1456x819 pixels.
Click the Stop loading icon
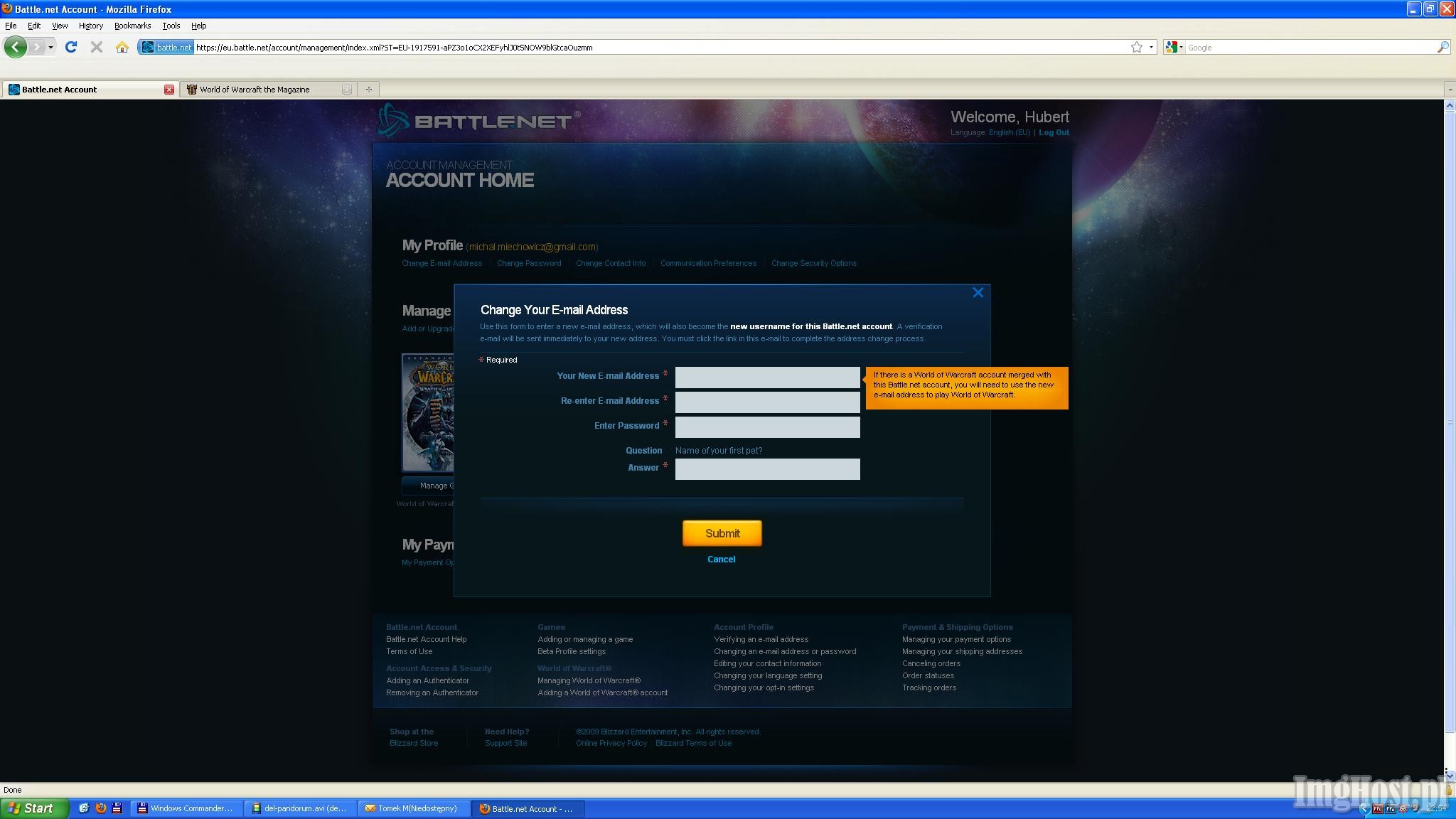[x=97, y=47]
